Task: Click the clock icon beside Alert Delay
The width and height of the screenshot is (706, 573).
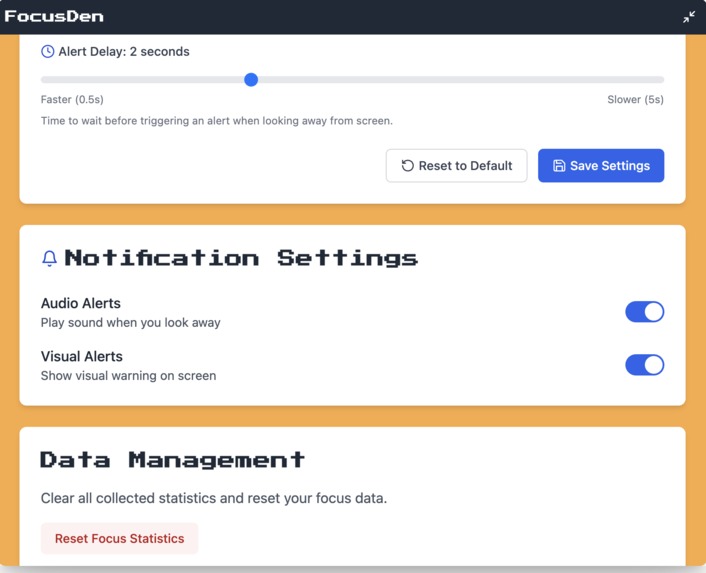Action: click(48, 52)
